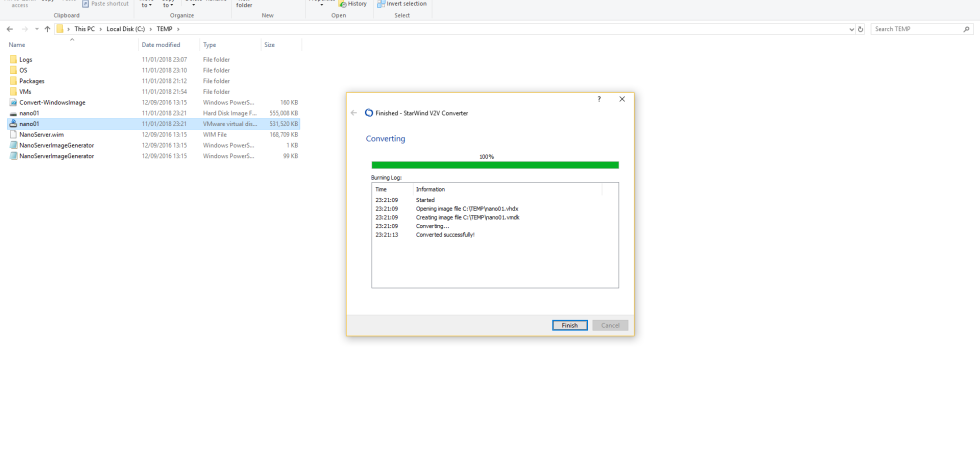Select 'Creating image file C:\TEMP\nano01.vmdk' log entry
This screenshot has height=450, width=980.
tap(468, 218)
